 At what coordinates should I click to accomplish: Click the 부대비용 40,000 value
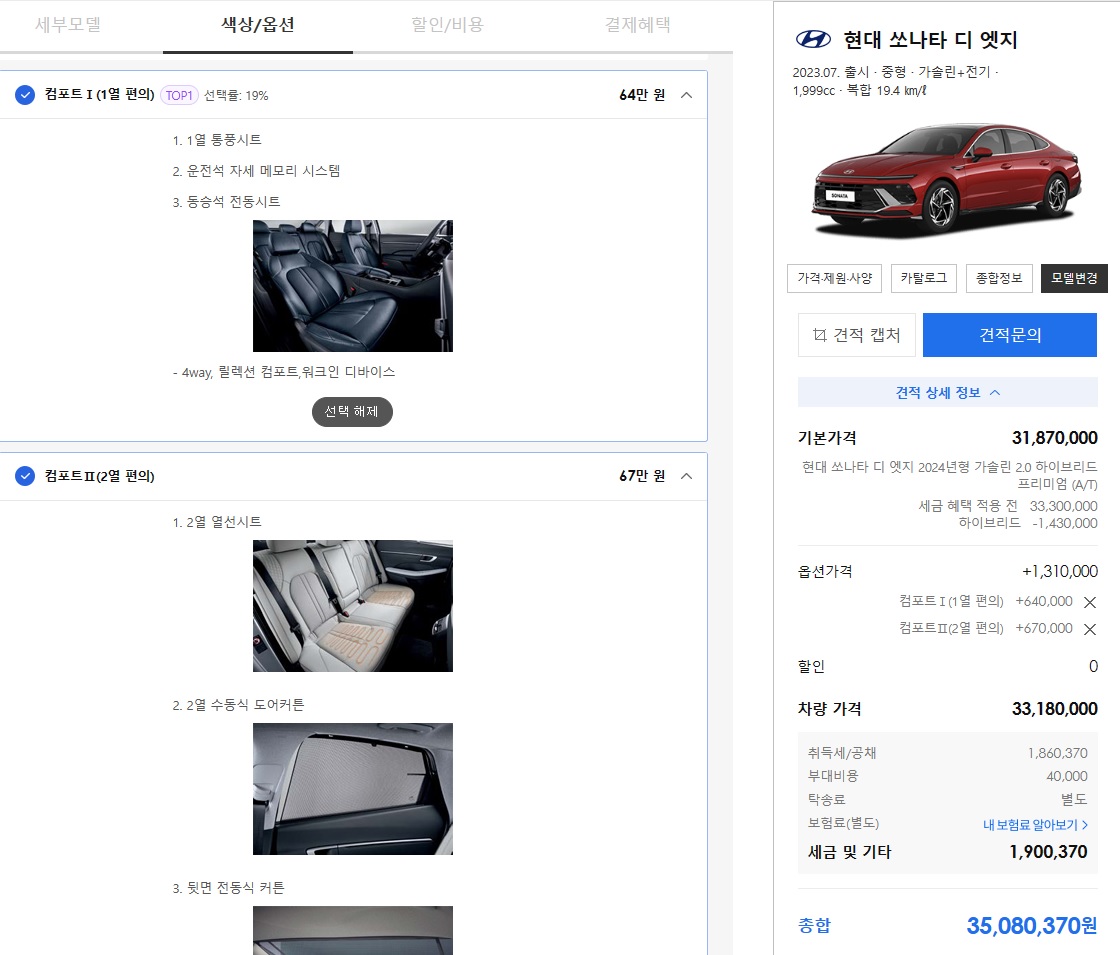(x=1067, y=776)
